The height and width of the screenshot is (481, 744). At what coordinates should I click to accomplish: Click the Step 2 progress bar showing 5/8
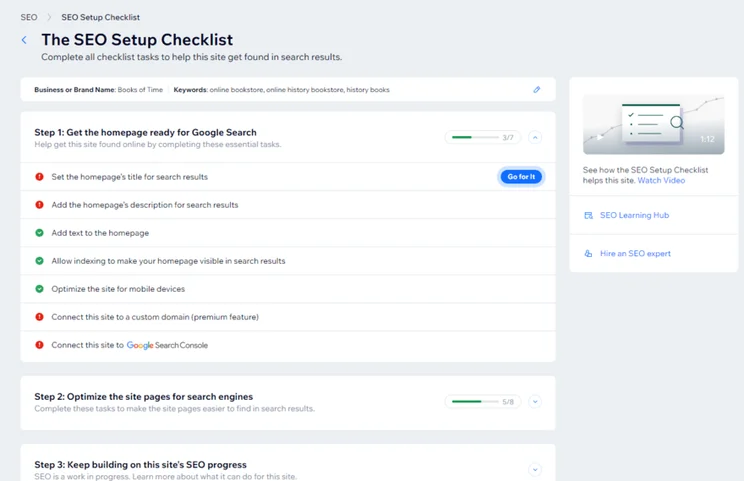483,402
